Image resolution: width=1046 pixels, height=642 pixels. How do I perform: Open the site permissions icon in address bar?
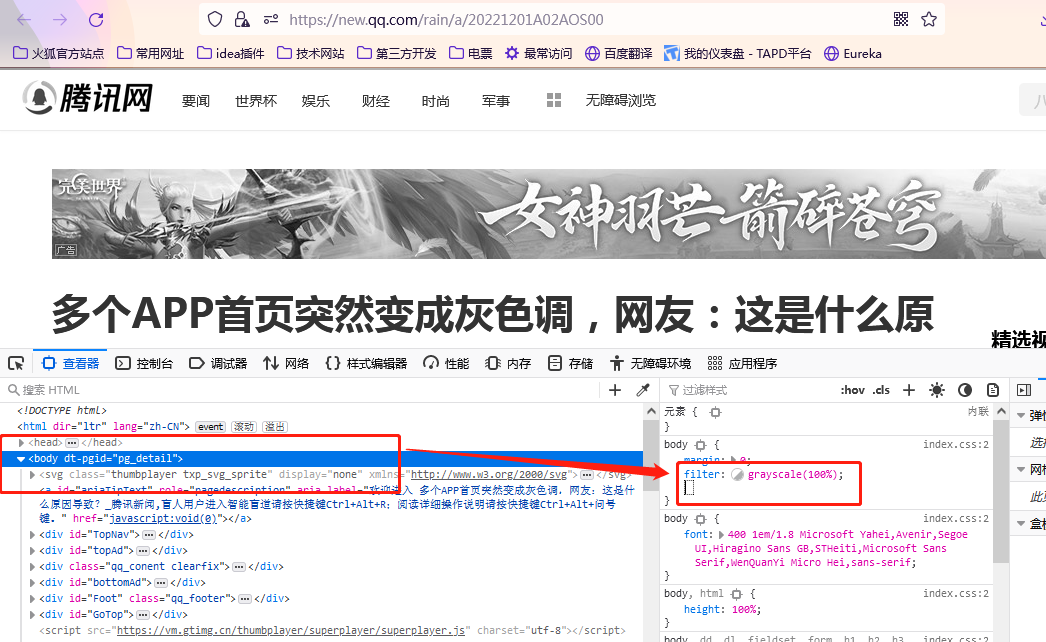pyautogui.click(x=271, y=20)
